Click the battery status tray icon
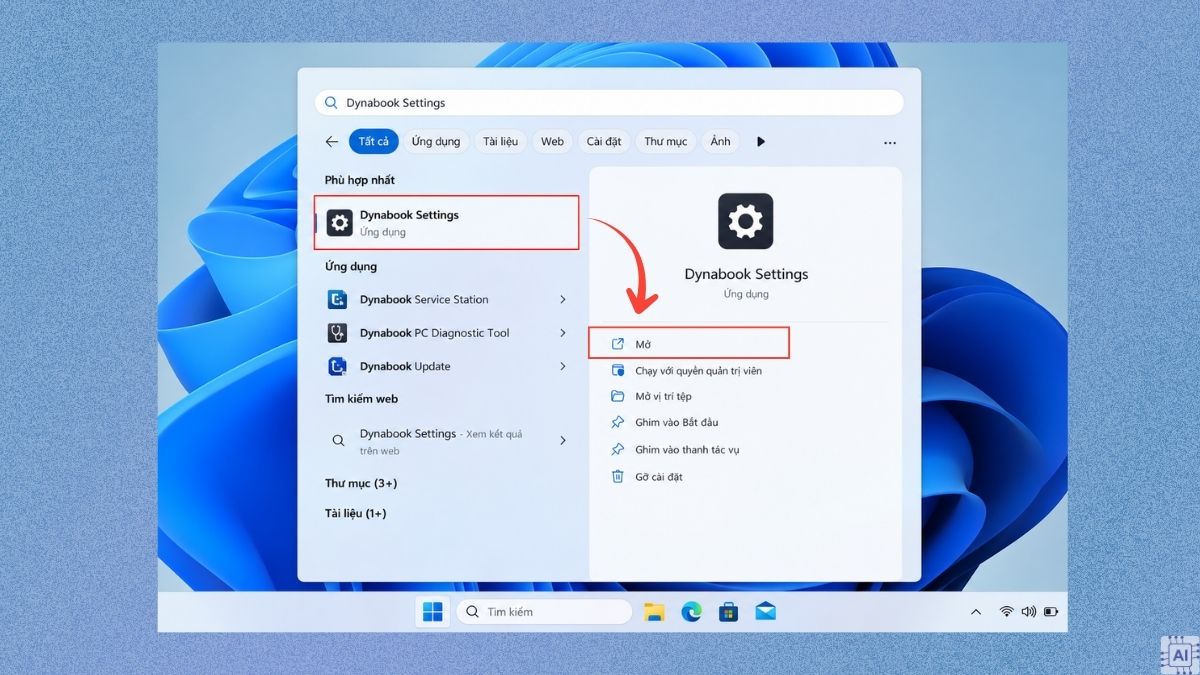Screen dimensions: 1200x675 point(1051,612)
